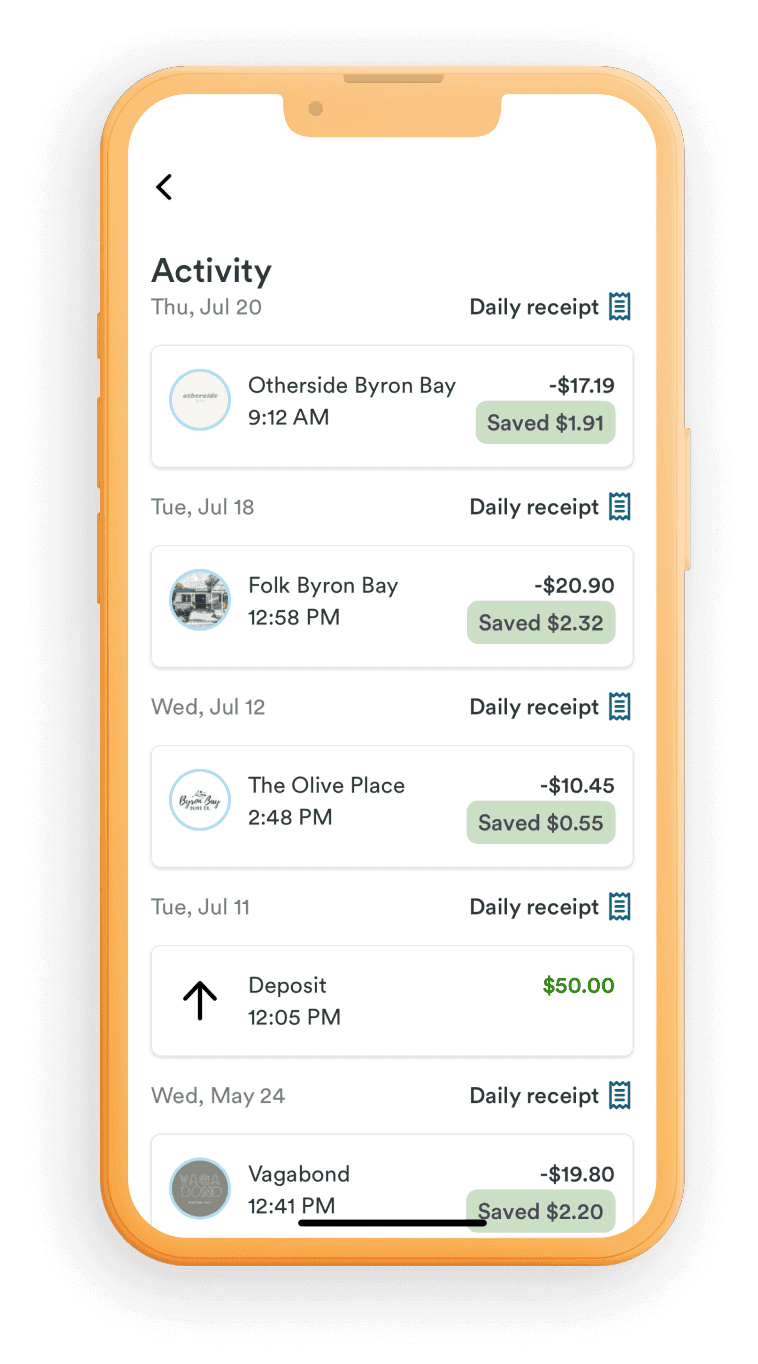758x1364 pixels.
Task: Open receipt icon for Wed, May 24
Action: [620, 1096]
